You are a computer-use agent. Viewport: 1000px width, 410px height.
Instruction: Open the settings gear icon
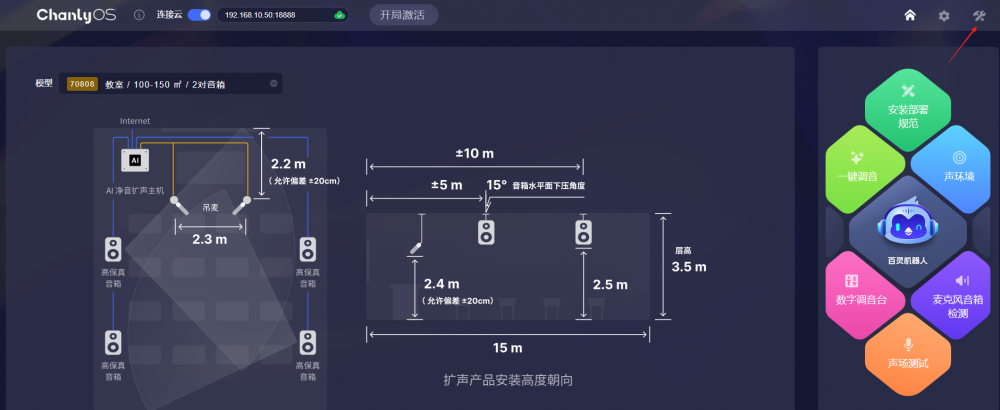(x=944, y=15)
